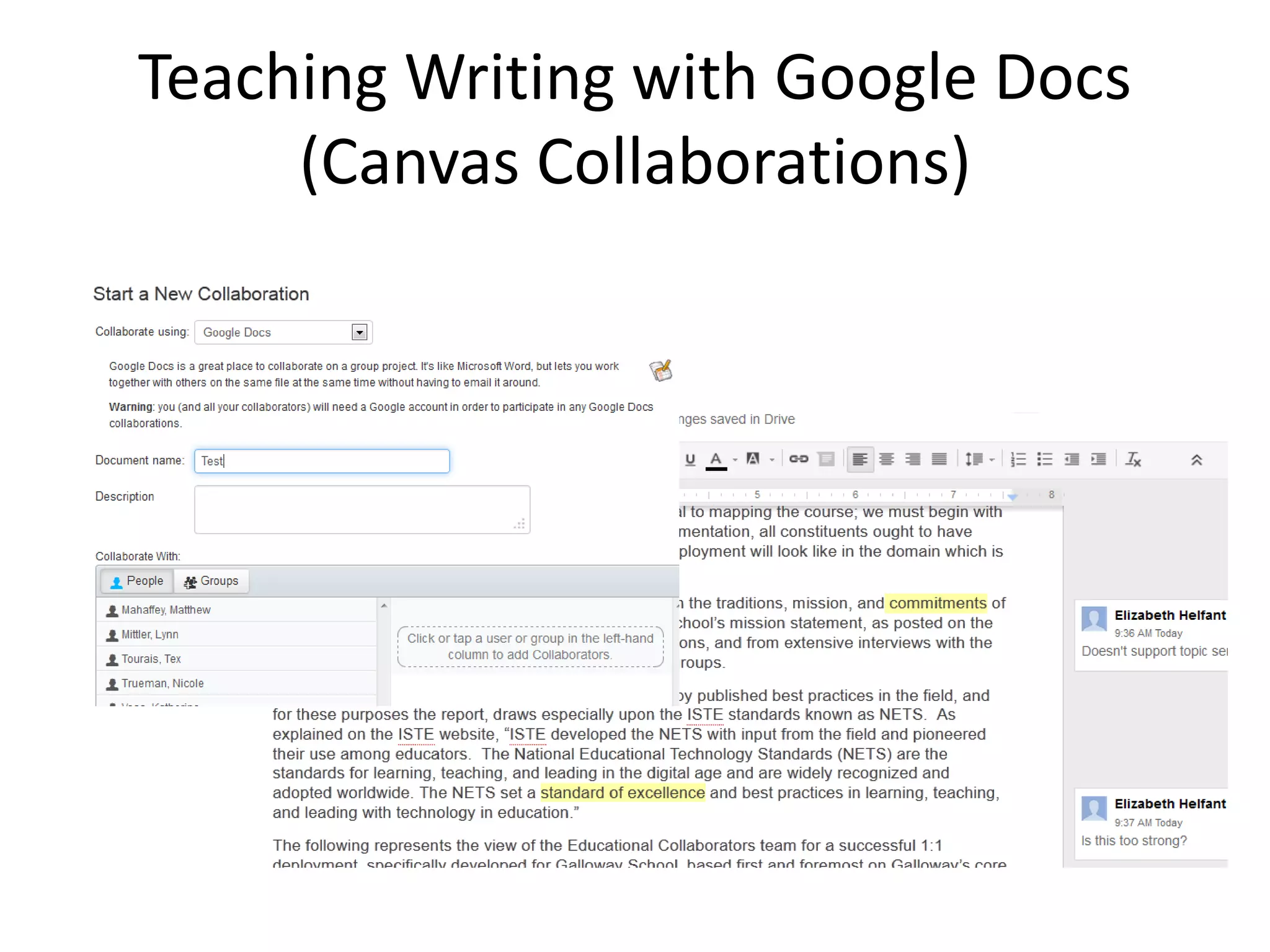Add Trueman, Nicole as collaborator
This screenshot has width=1270, height=952.
coord(237,684)
